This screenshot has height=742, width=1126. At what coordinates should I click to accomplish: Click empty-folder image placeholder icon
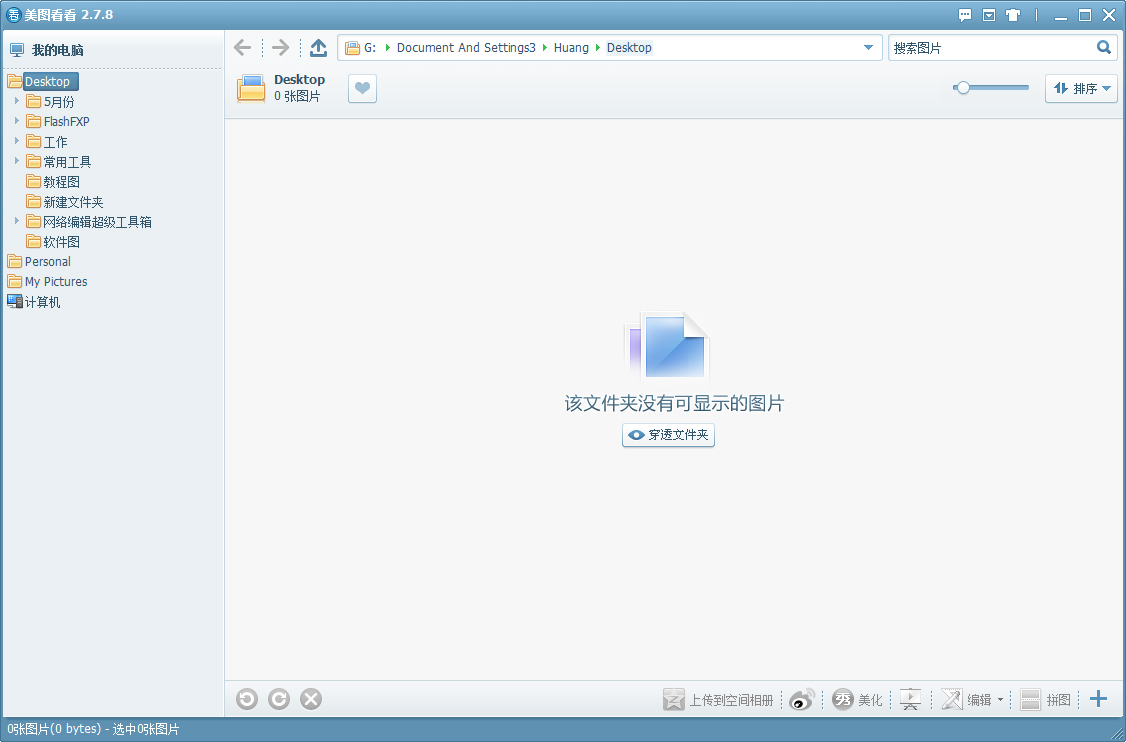coord(667,347)
